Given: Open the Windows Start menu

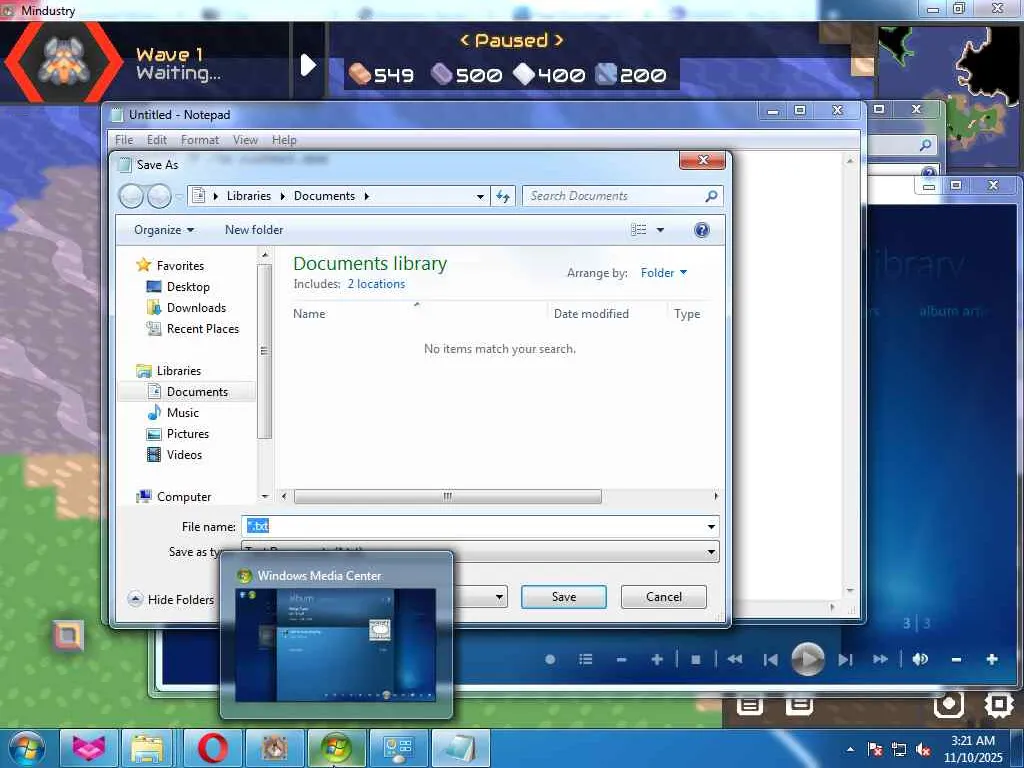Looking at the screenshot, I should point(27,748).
